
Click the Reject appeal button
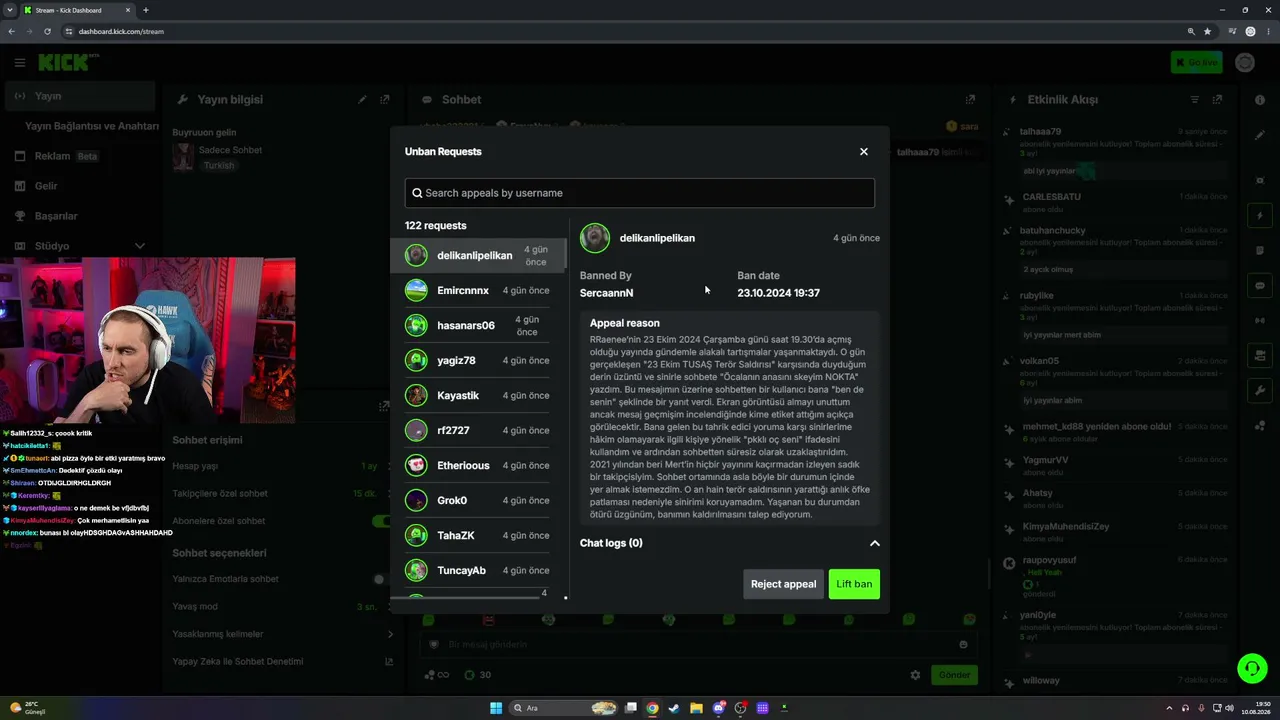click(783, 584)
